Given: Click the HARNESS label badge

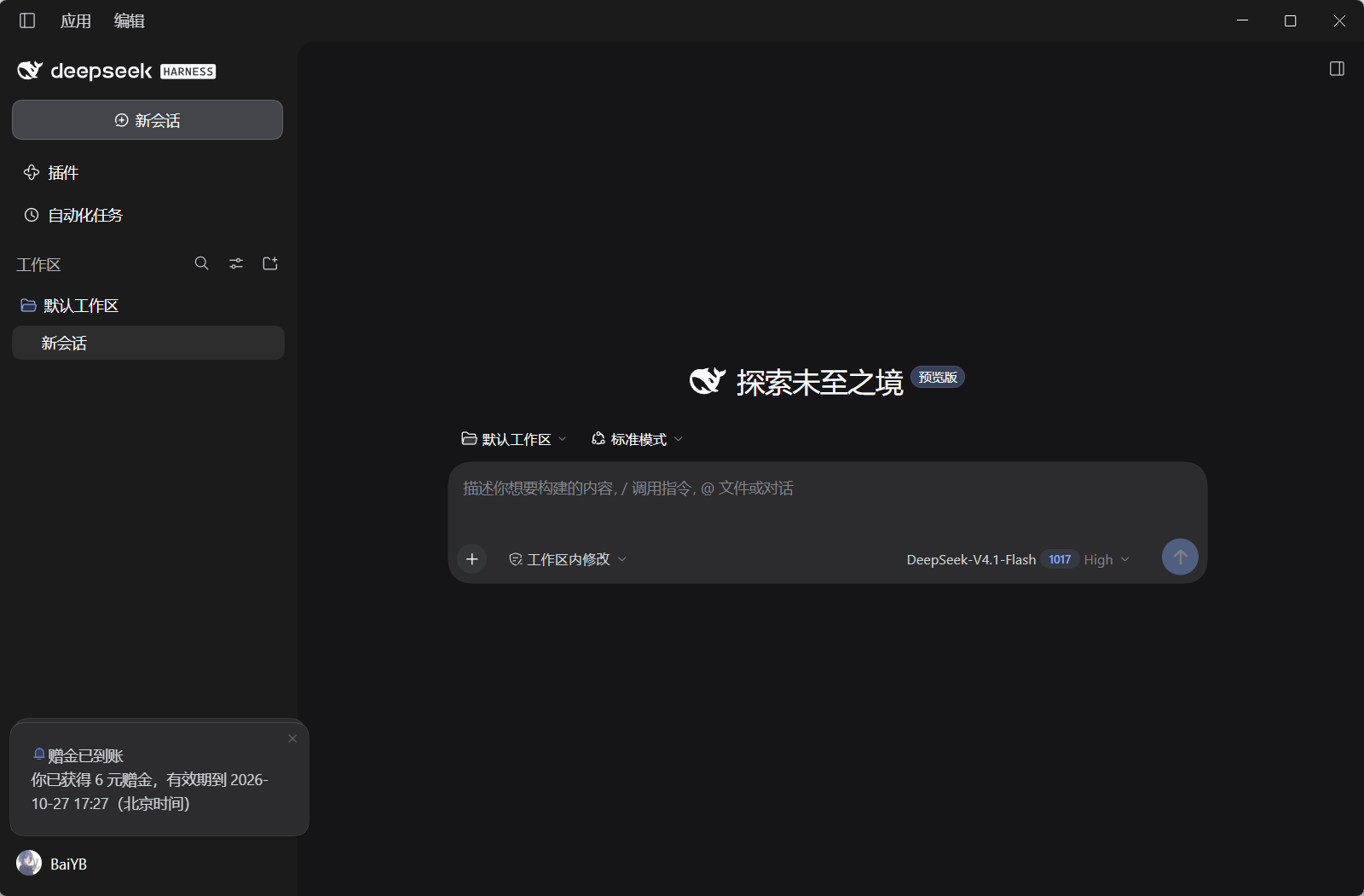Looking at the screenshot, I should 188,72.
